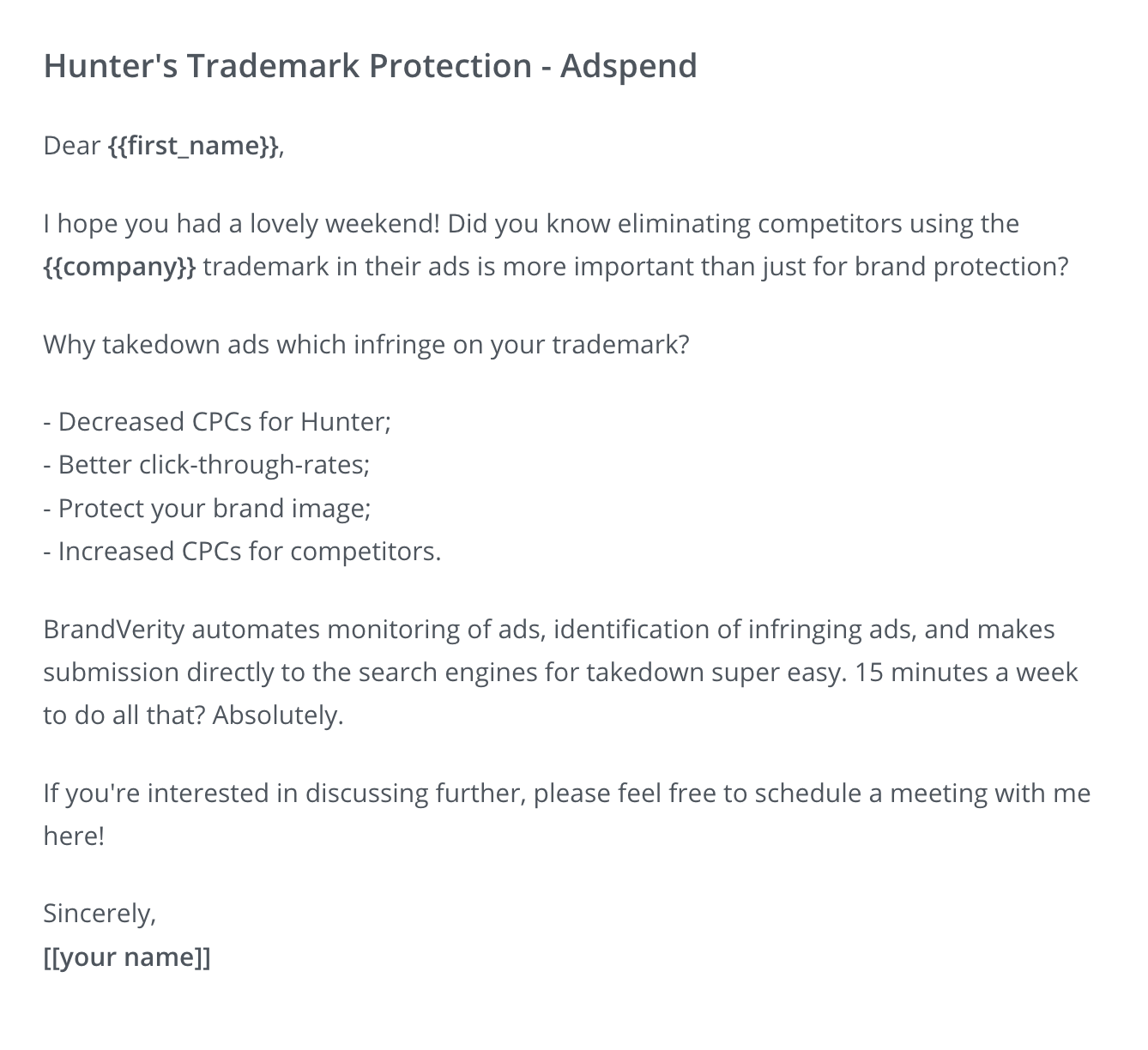Screen dimensions: 1148x1050
Task: Click the {{company}} merge placeholder
Action: [119, 267]
